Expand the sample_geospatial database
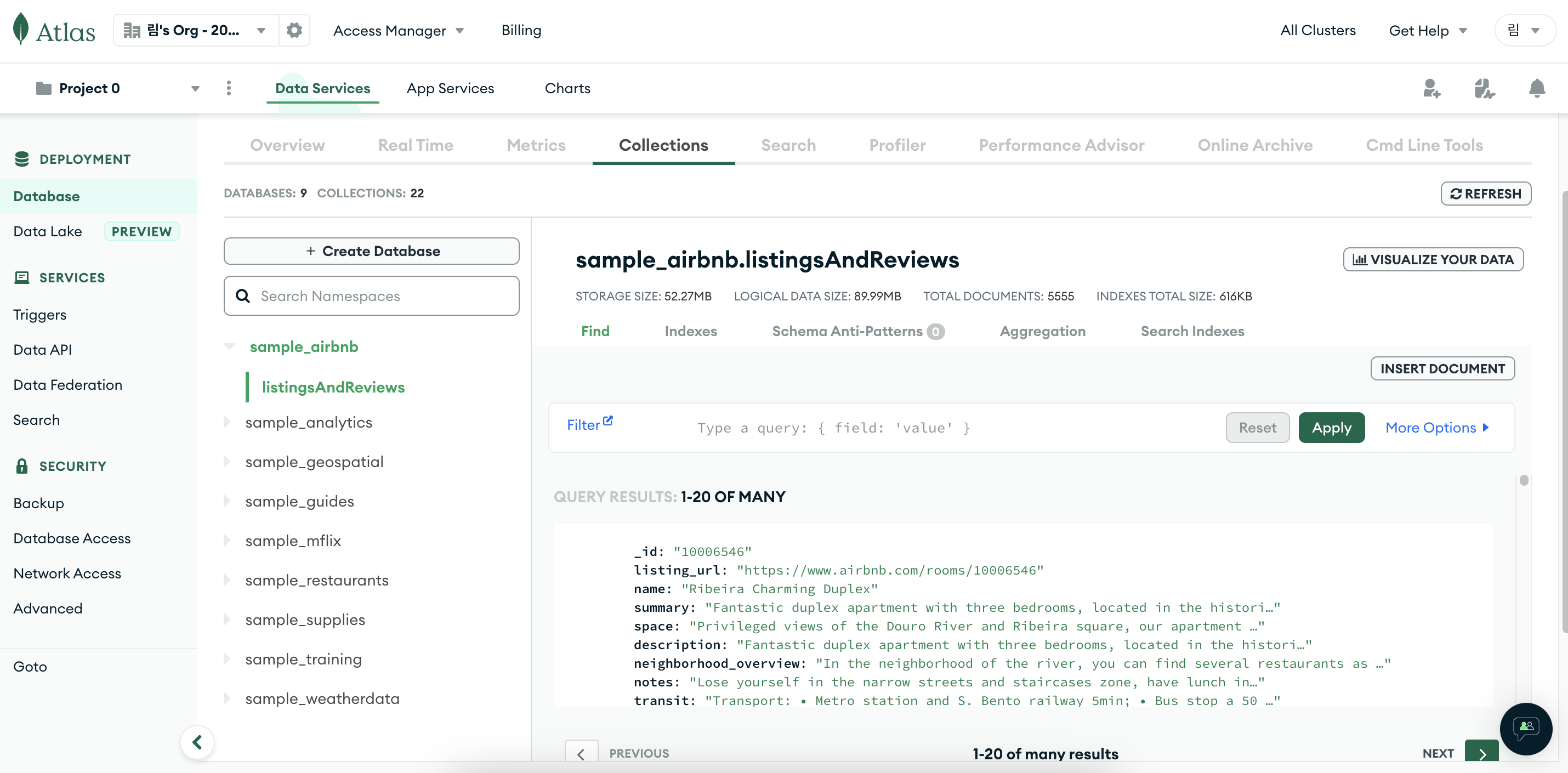The width and height of the screenshot is (1568, 773). pos(227,462)
